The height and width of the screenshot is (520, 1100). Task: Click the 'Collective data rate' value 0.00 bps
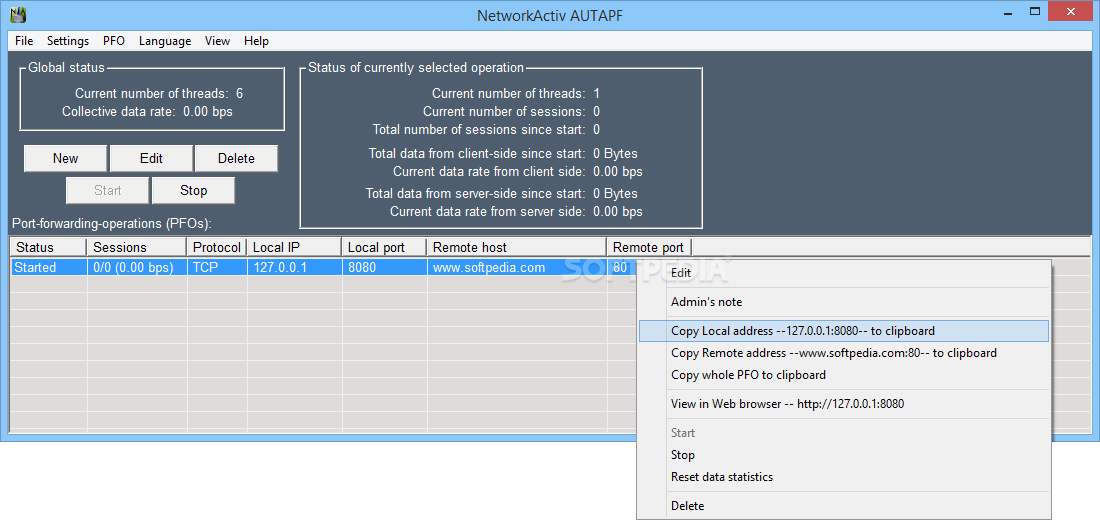point(208,111)
